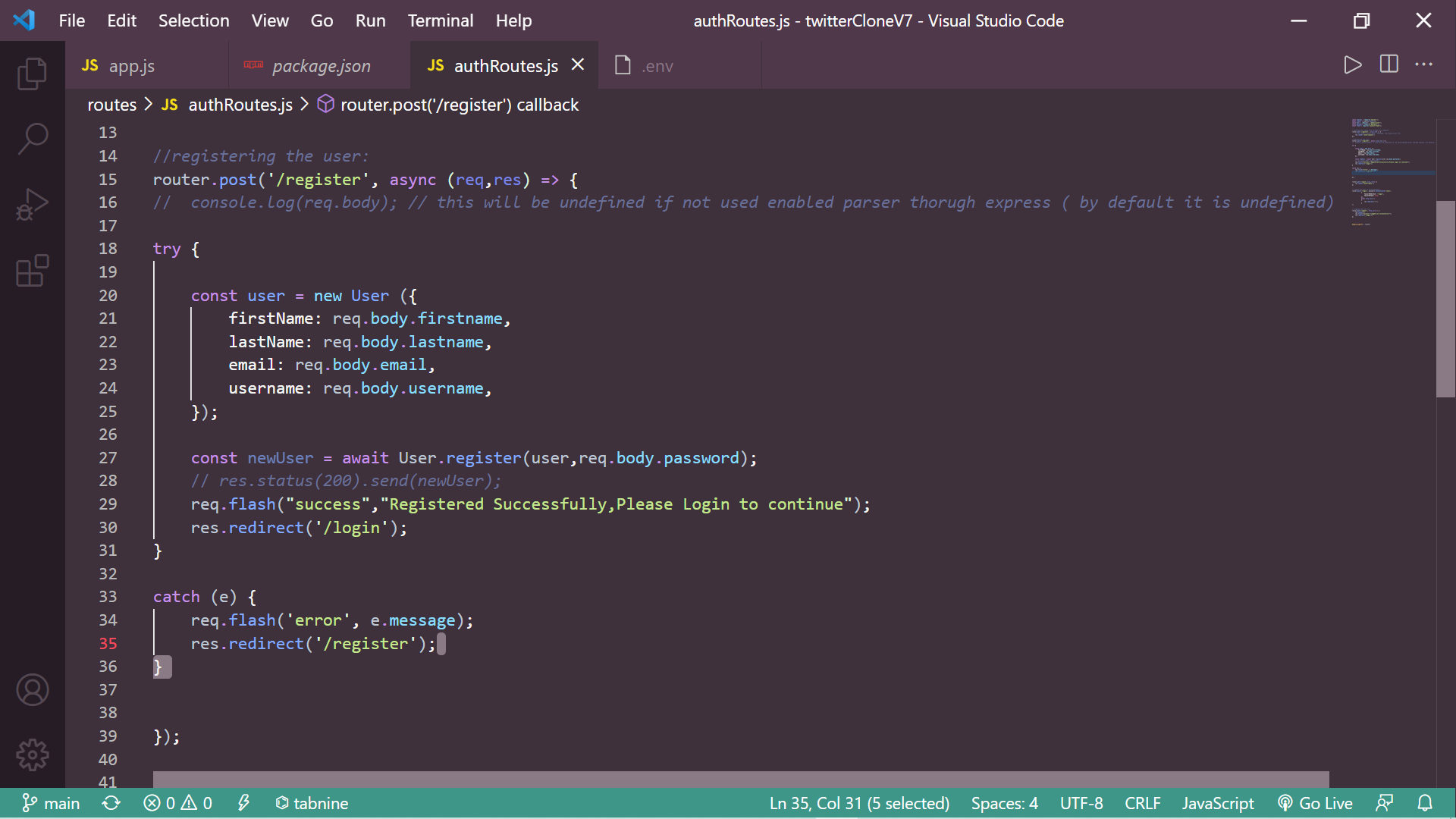Select JavaScript language mode in status bar

coord(1217,803)
